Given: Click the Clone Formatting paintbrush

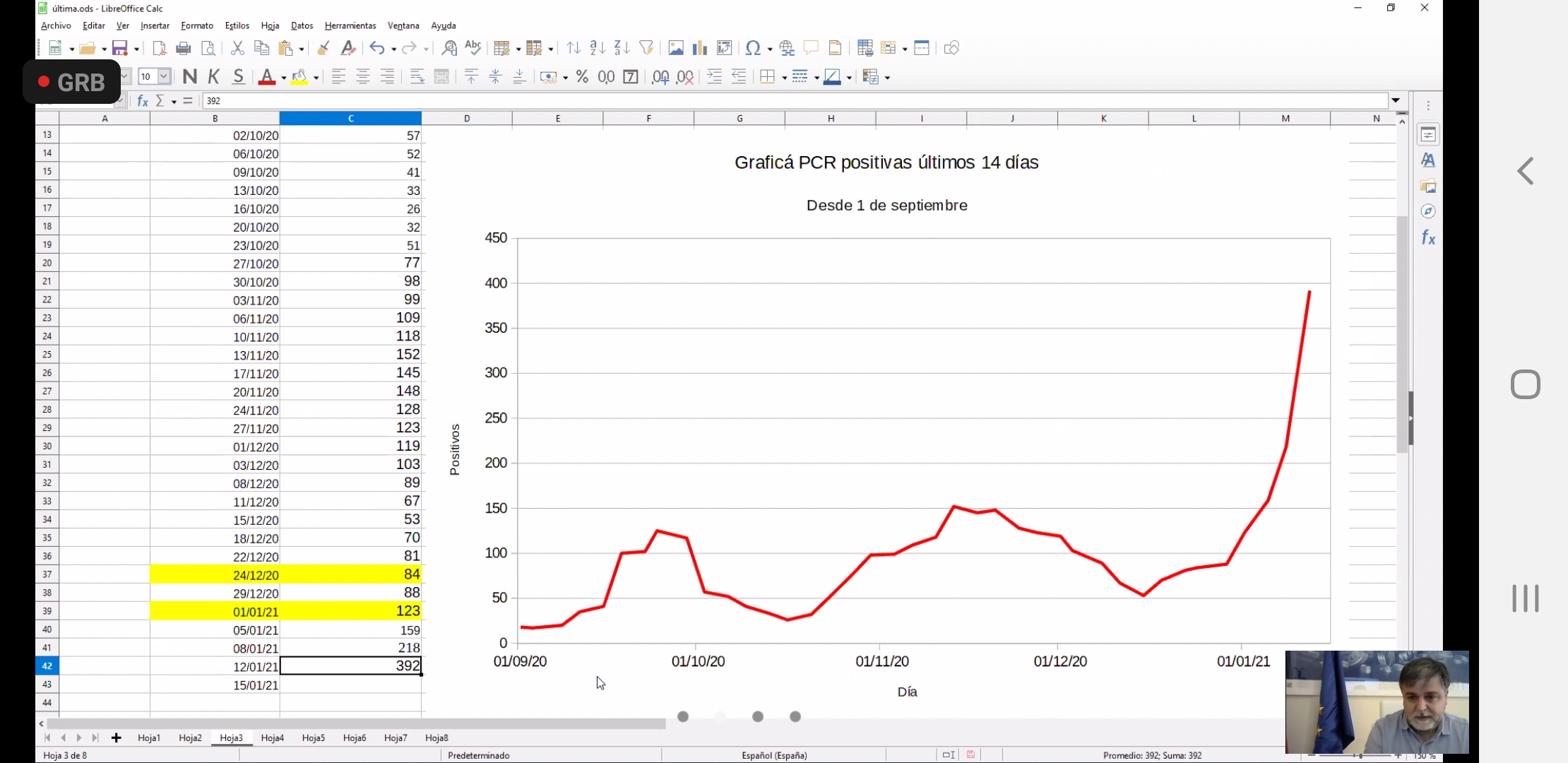Looking at the screenshot, I should (x=323, y=48).
